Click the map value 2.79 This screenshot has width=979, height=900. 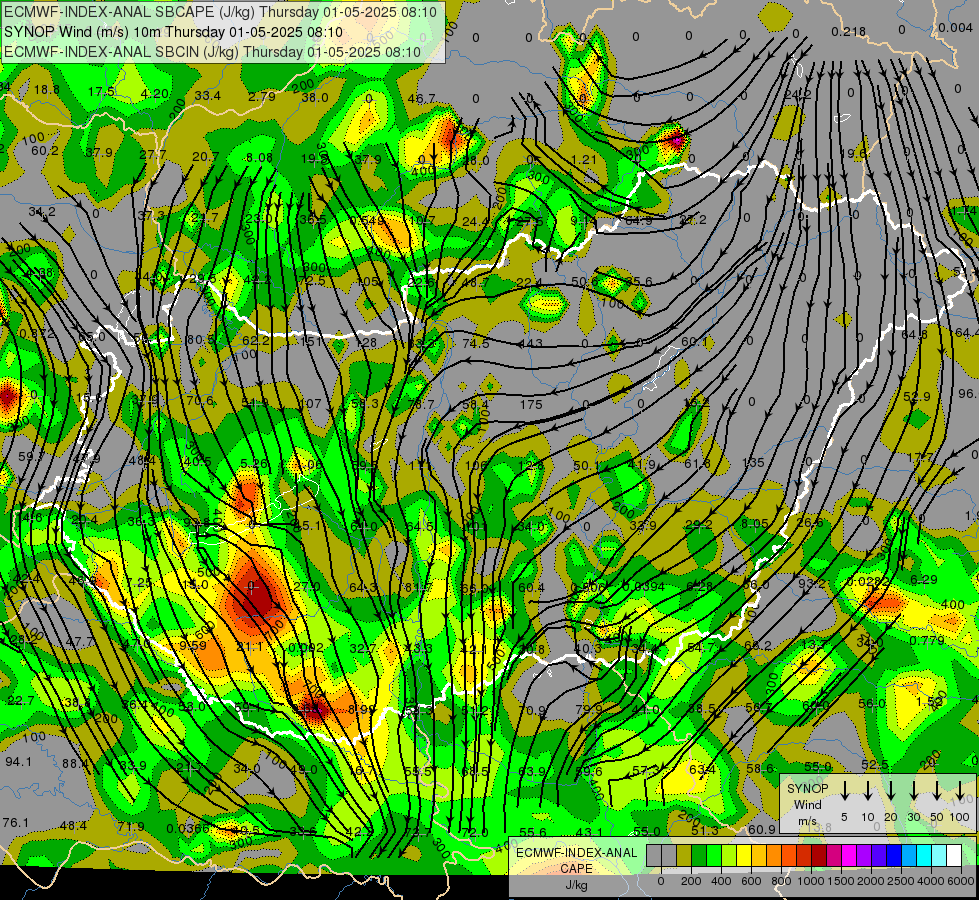pos(262,96)
